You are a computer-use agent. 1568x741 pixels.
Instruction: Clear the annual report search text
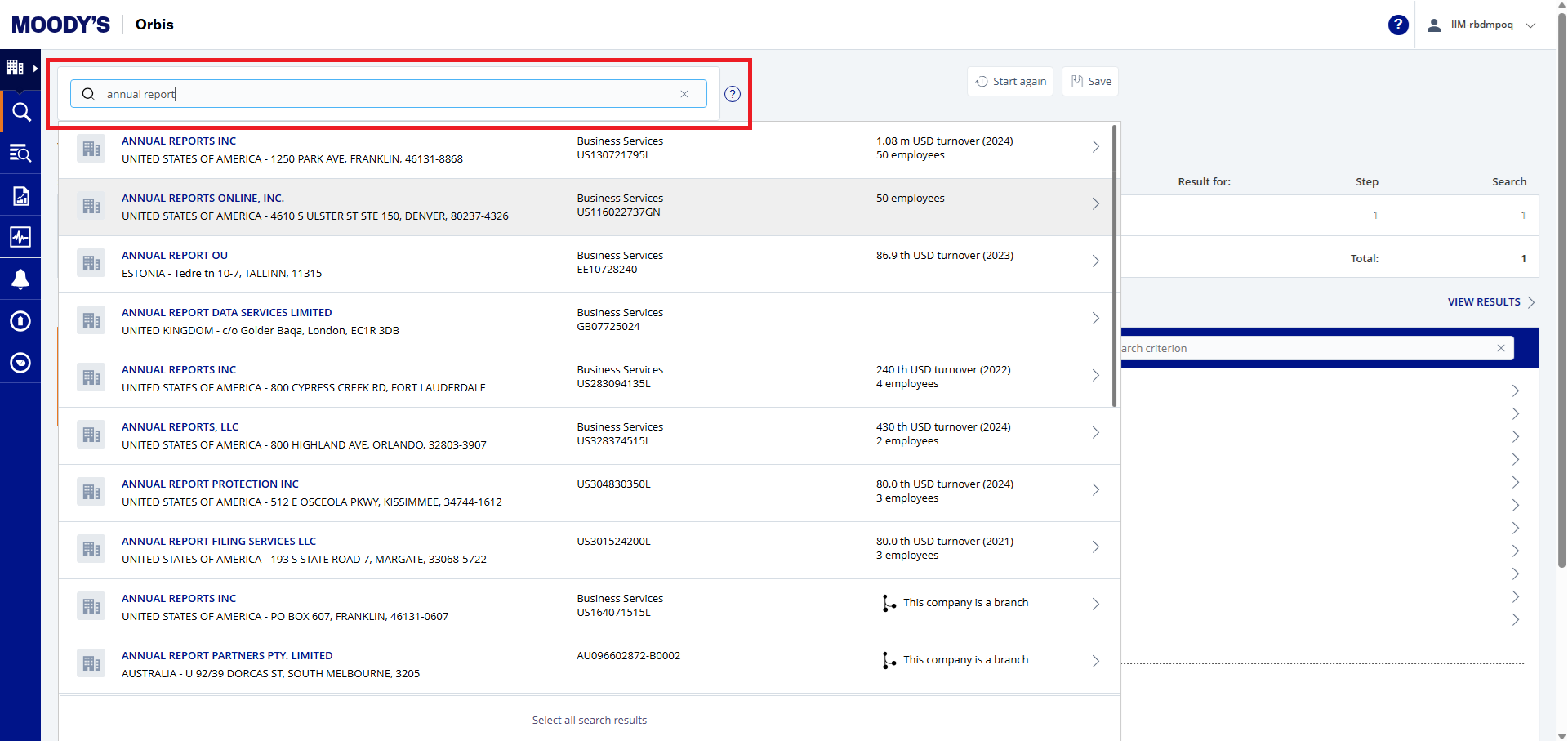(684, 94)
